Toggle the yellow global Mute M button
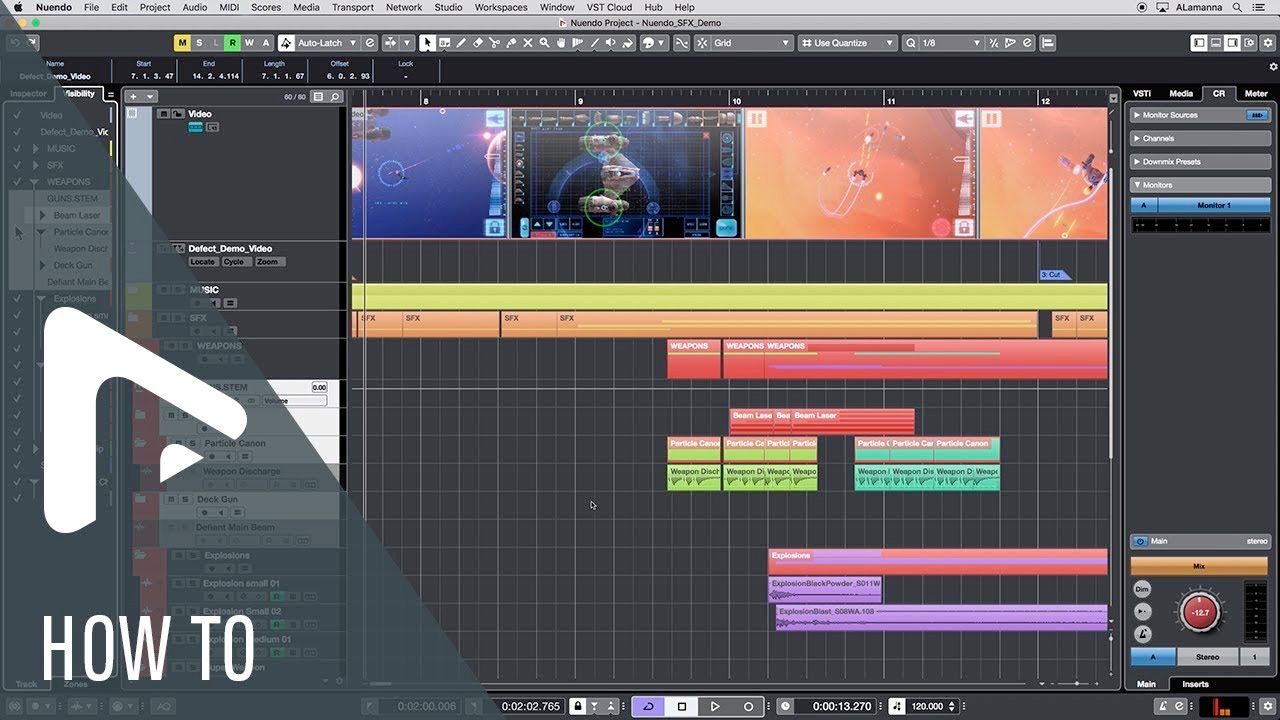Screen dimensions: 1280x720 (182, 43)
